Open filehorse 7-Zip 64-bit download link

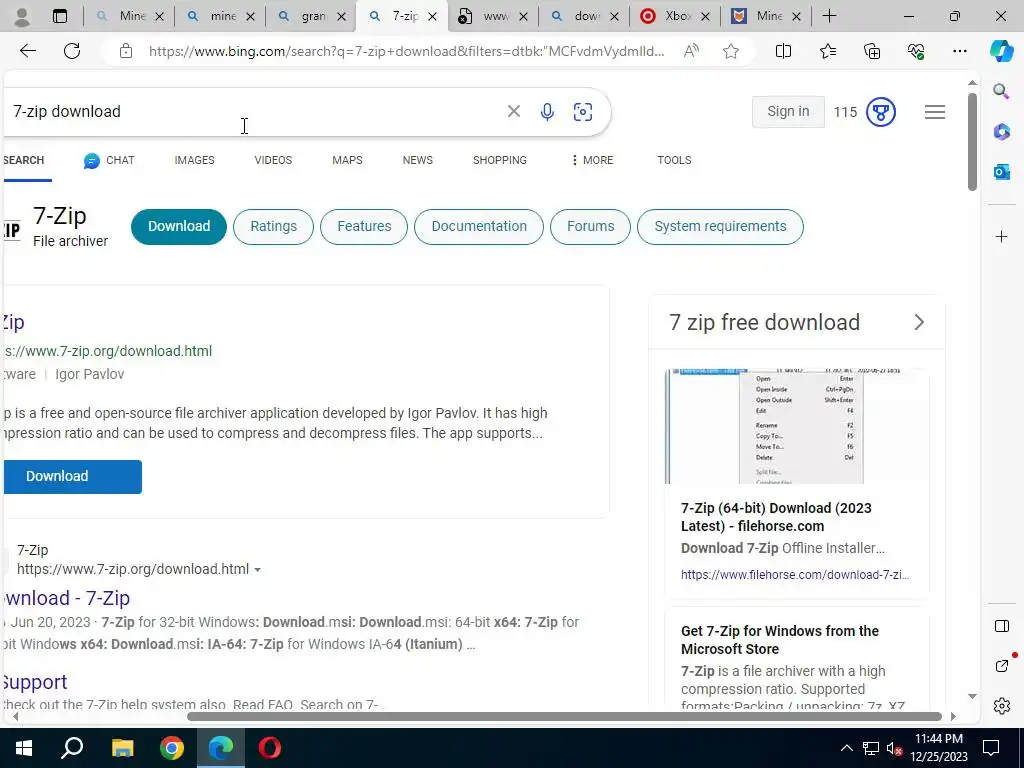point(776,517)
